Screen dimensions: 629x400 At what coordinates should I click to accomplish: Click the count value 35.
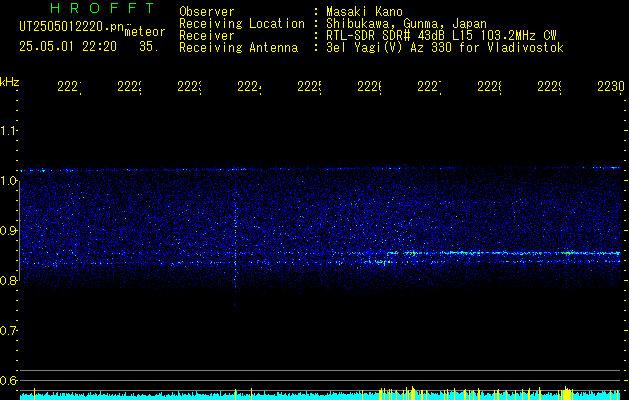coord(149,47)
